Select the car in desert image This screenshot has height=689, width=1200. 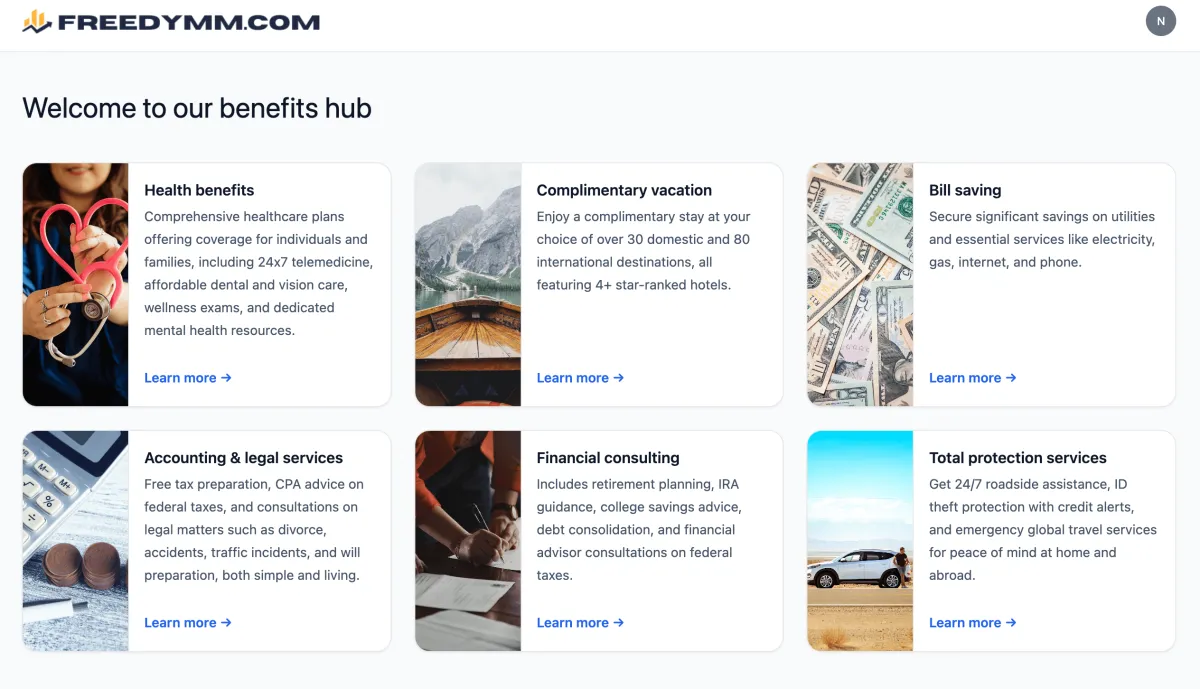point(860,541)
